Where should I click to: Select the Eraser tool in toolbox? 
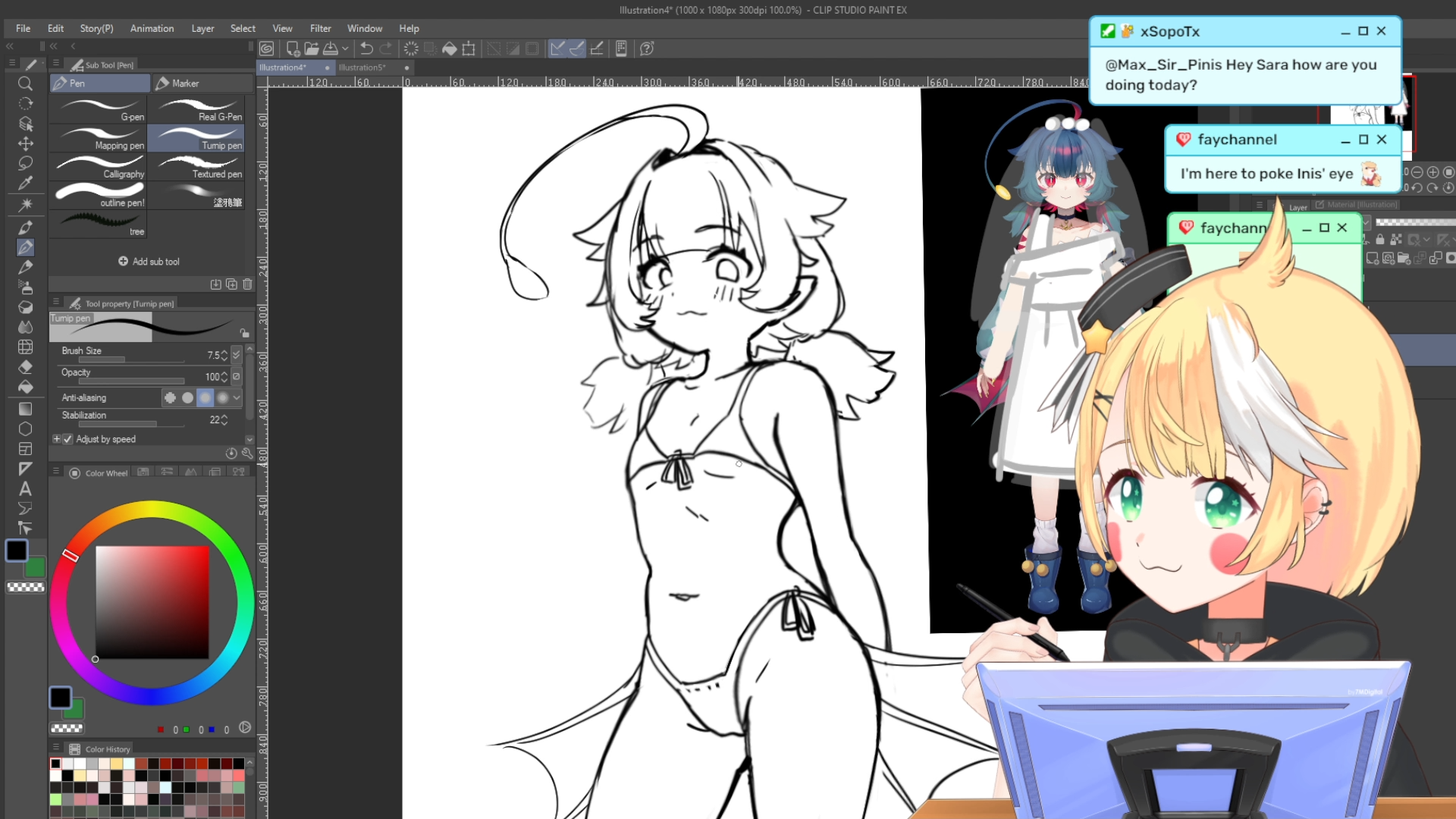pos(25,367)
